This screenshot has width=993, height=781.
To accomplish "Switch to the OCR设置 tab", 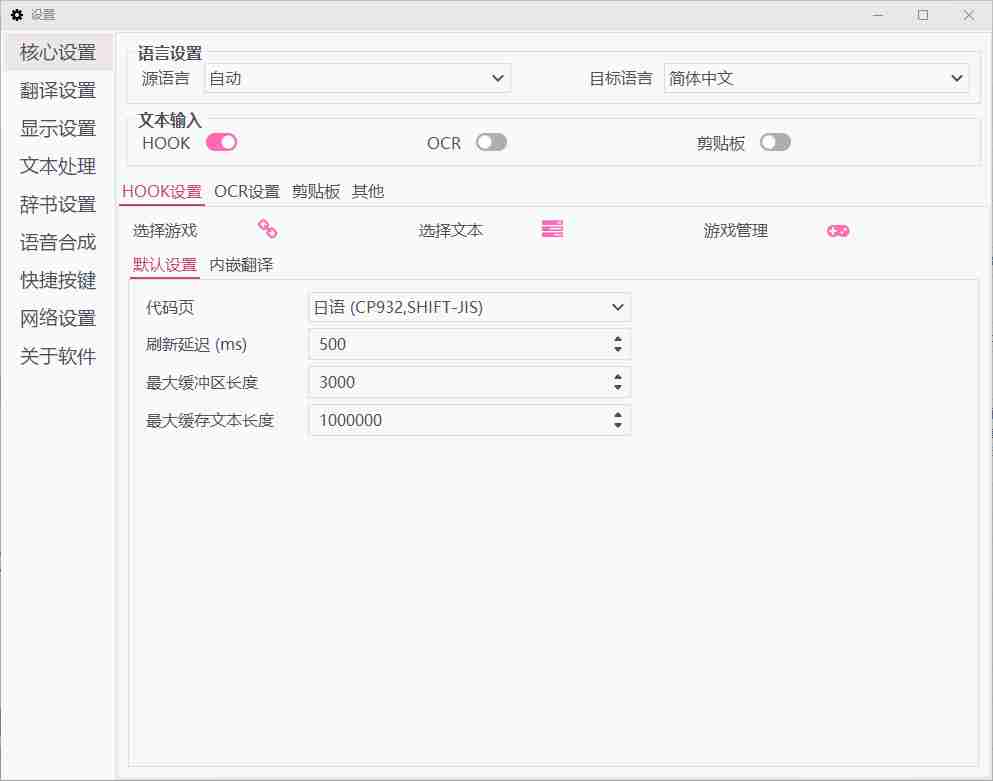I will pos(247,190).
